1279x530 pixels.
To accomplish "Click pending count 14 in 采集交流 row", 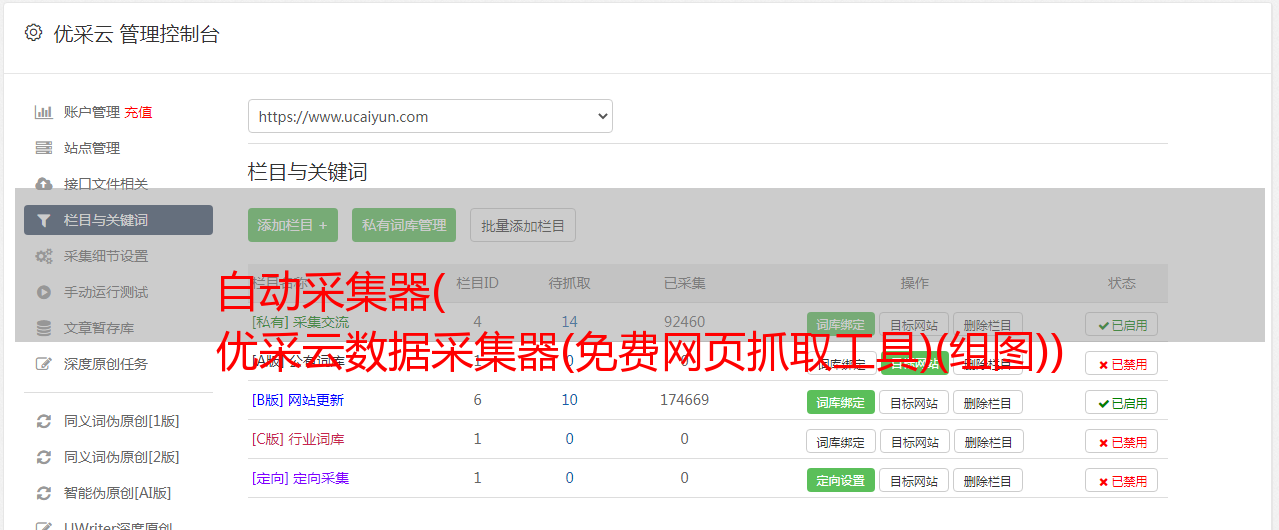I will 569,322.
